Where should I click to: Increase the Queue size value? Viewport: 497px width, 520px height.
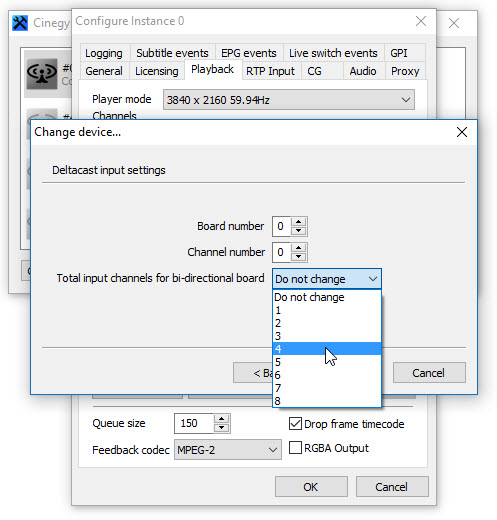222,419
